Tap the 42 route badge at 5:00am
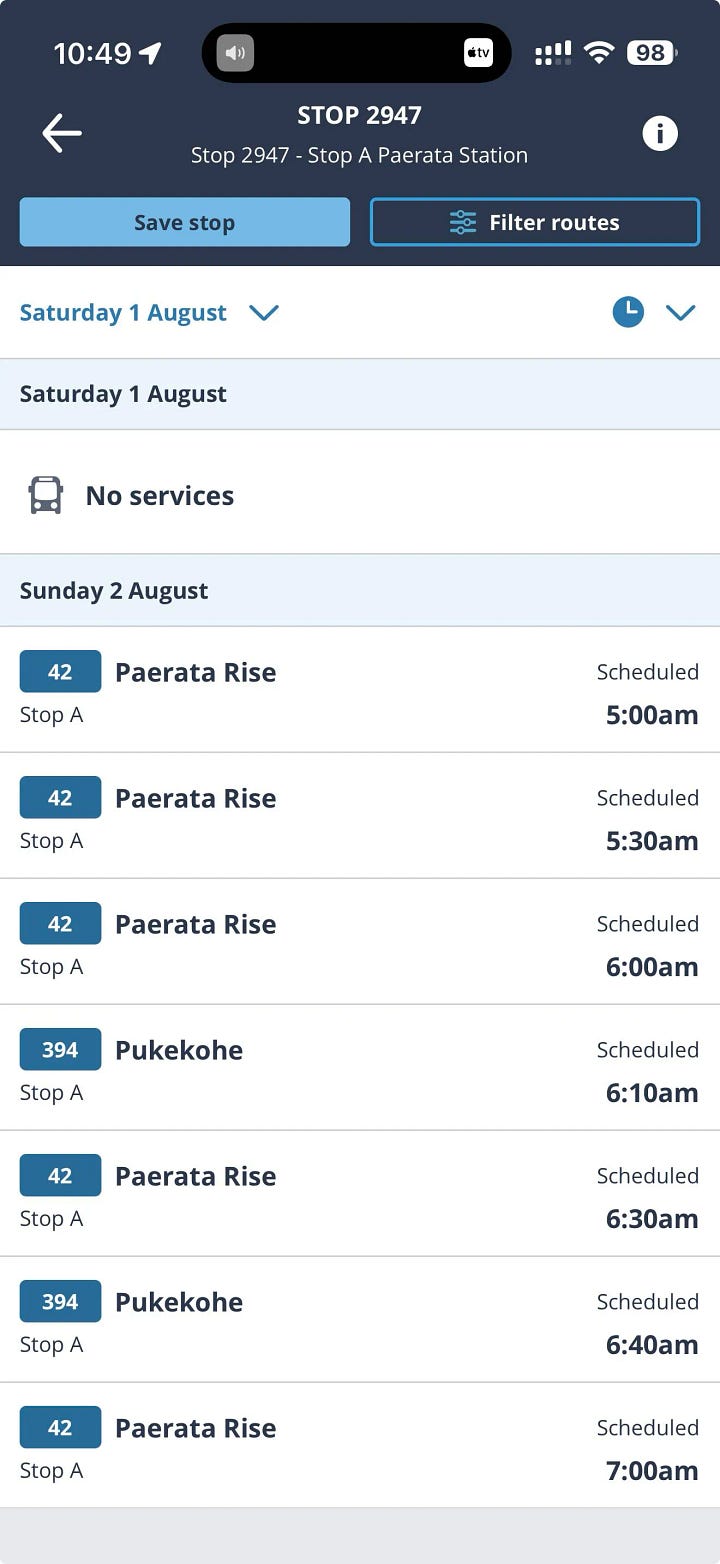Screen dimensions: 720x1564 pyautogui.click(x=60, y=672)
